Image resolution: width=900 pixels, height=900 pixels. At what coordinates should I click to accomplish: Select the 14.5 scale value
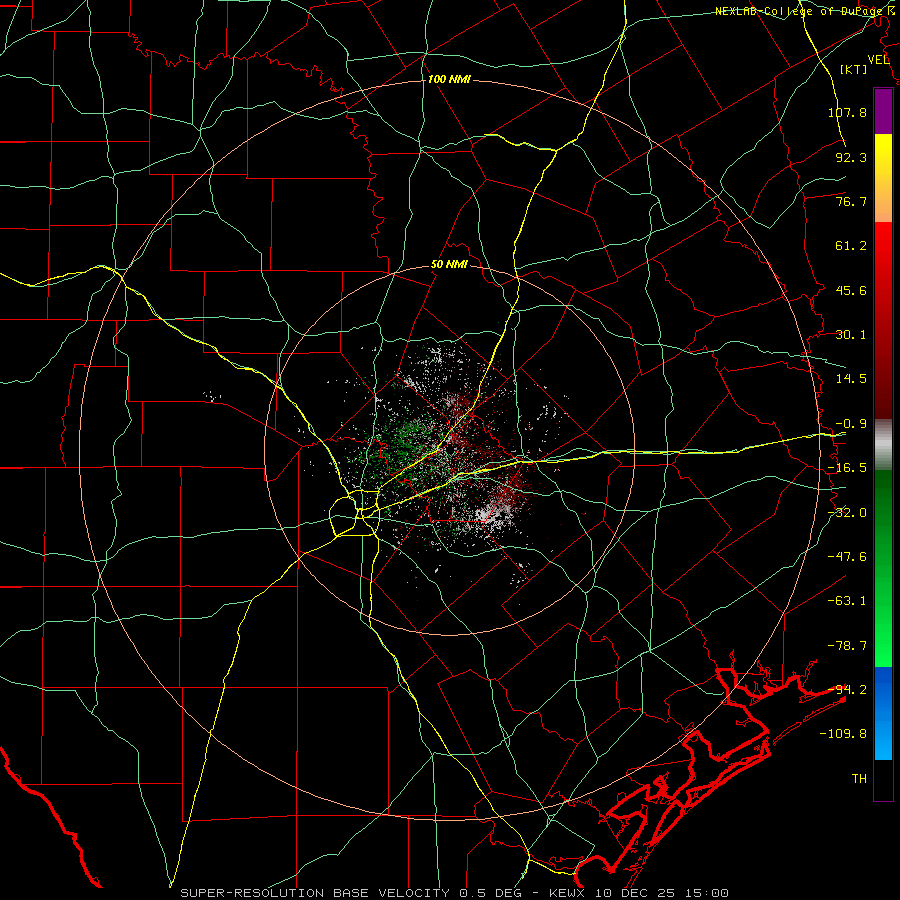point(851,379)
